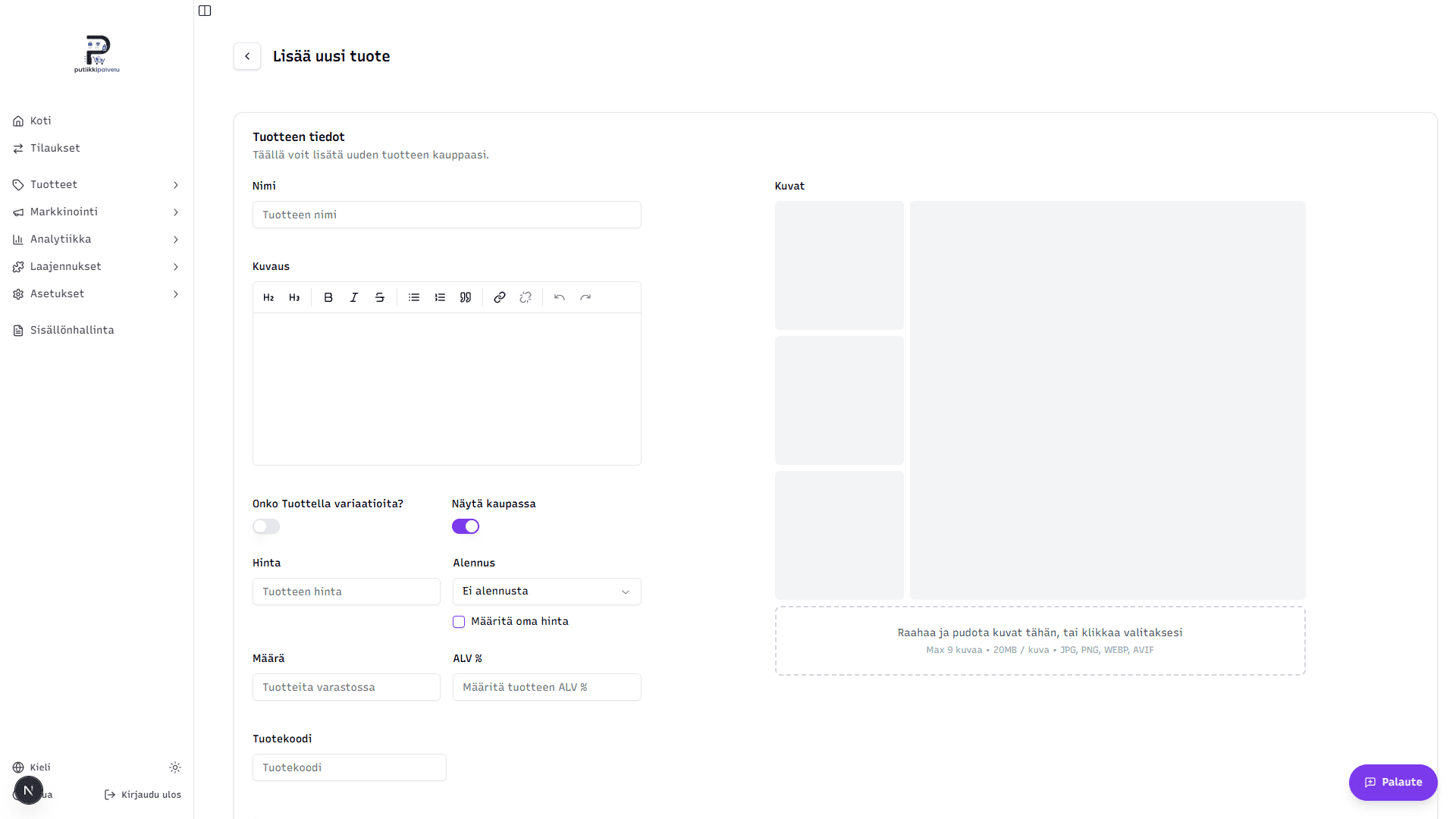Remove link with the unlink icon
1456x819 pixels.
[526, 297]
